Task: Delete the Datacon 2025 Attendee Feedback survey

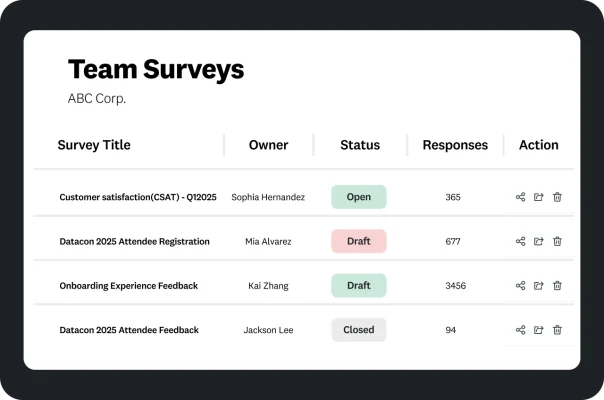Action: [557, 330]
